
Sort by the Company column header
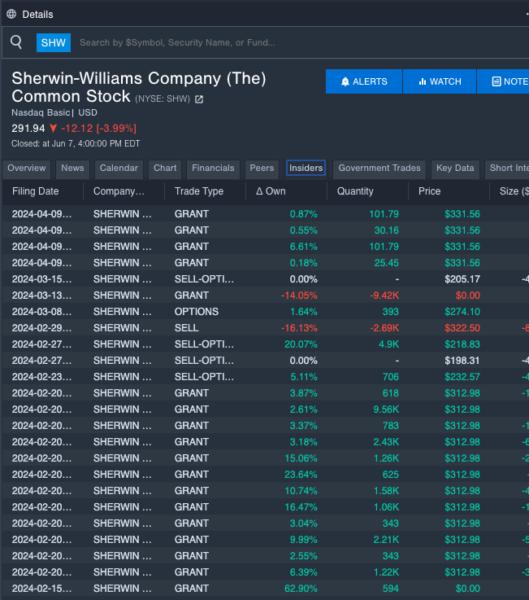[x=119, y=191]
